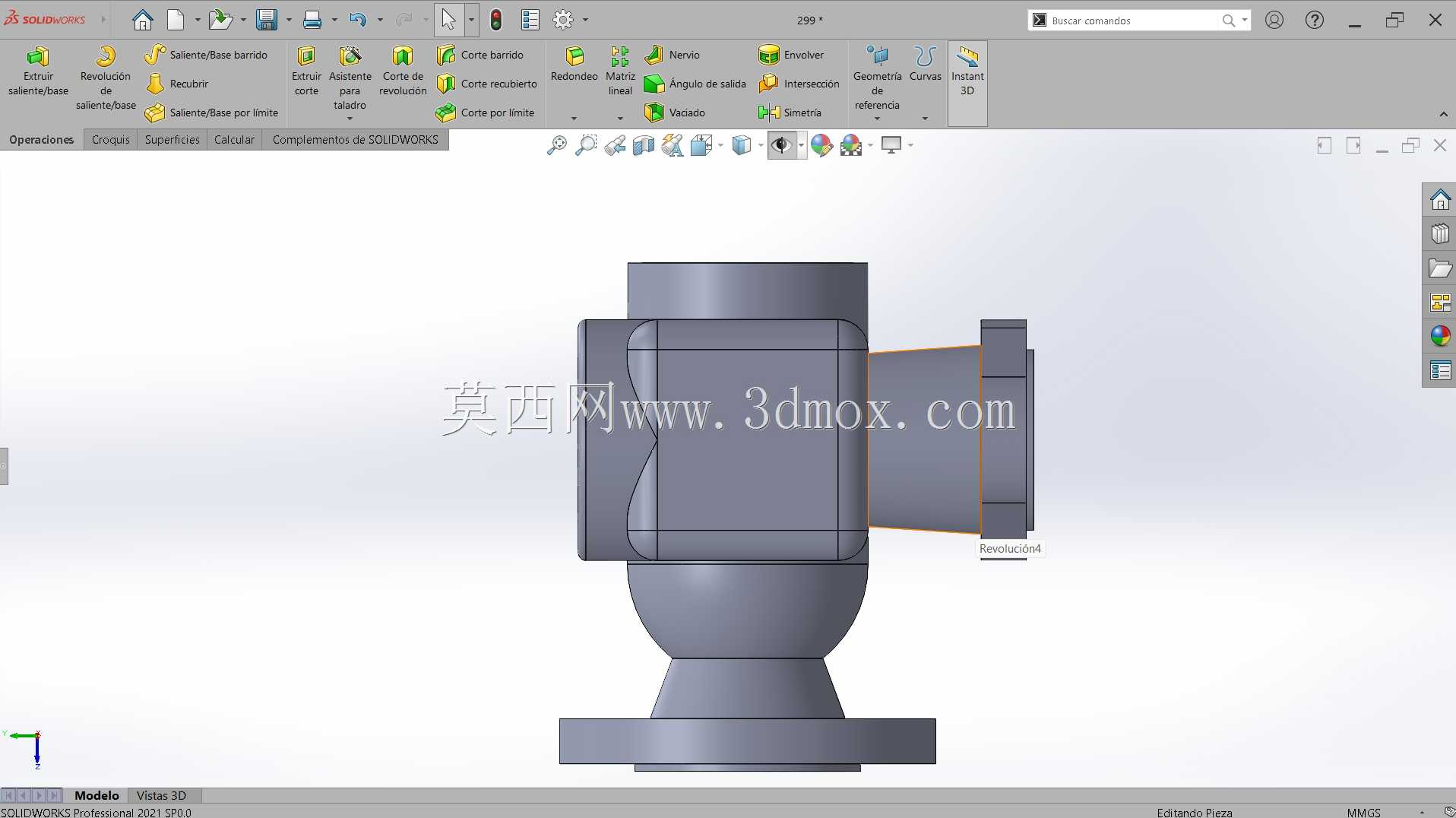This screenshot has height=818, width=1456.
Task: Open the Design Library task pane tab
Action: tap(1440, 234)
